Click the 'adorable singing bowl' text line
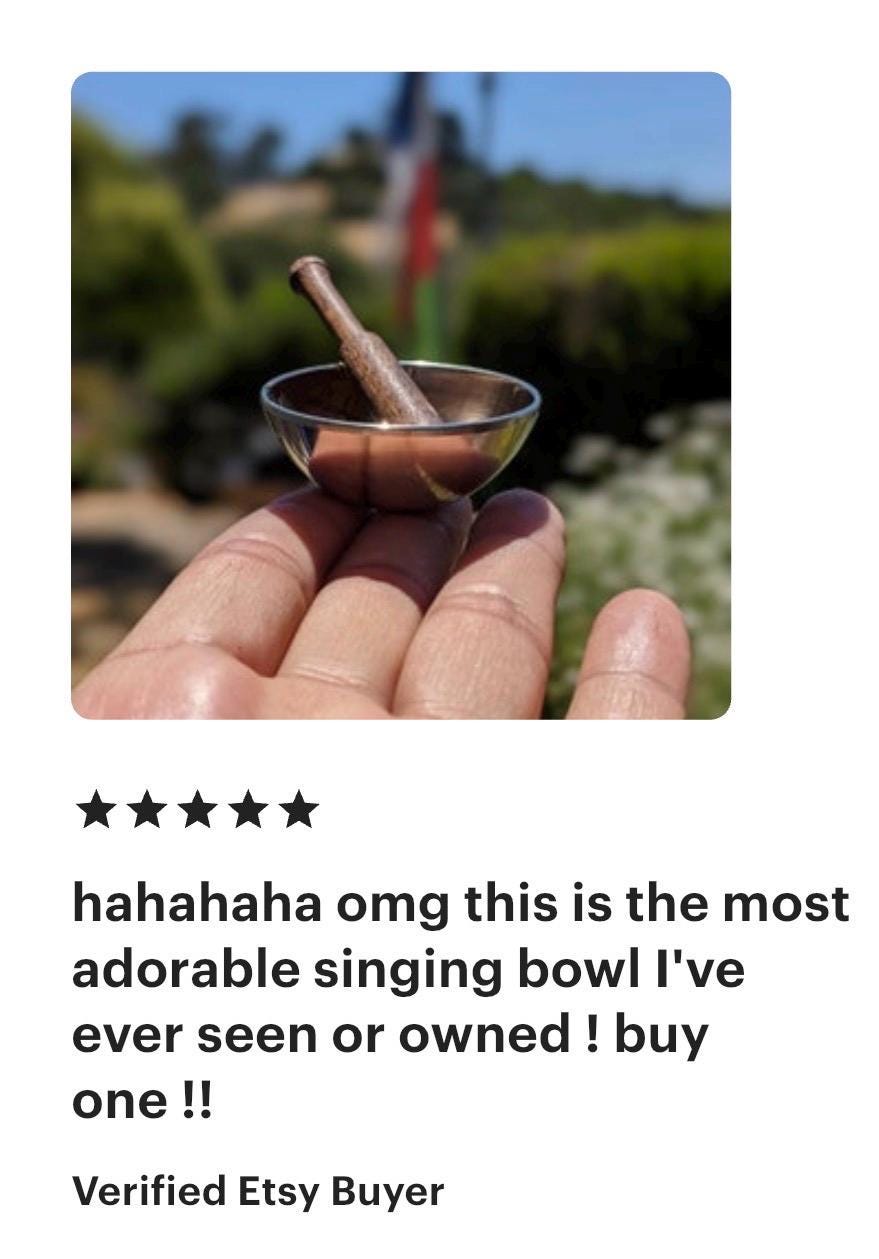Screen dimensions: 879x1259 [x=408, y=970]
